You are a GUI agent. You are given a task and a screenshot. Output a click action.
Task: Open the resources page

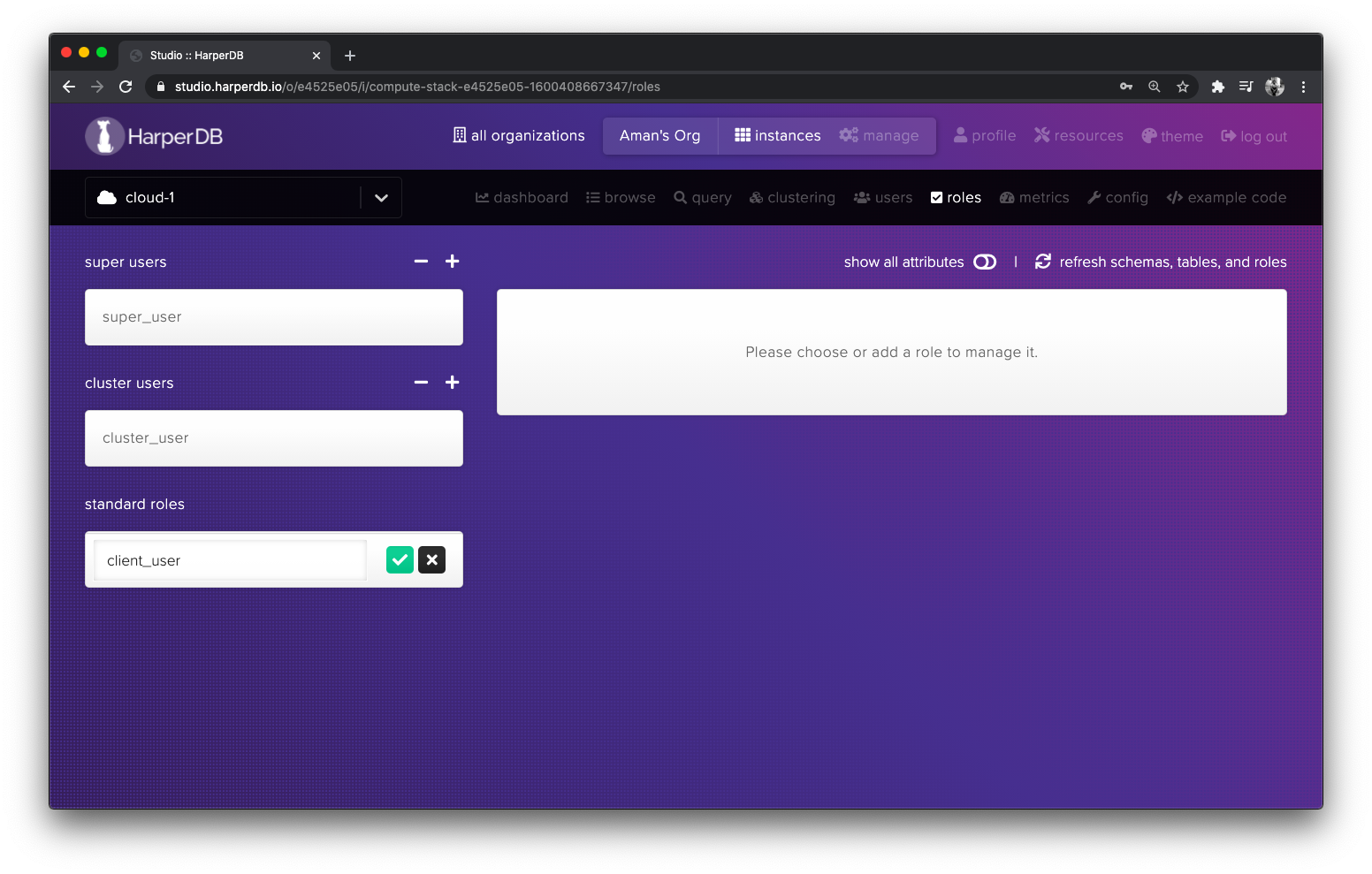pyautogui.click(x=1079, y=136)
